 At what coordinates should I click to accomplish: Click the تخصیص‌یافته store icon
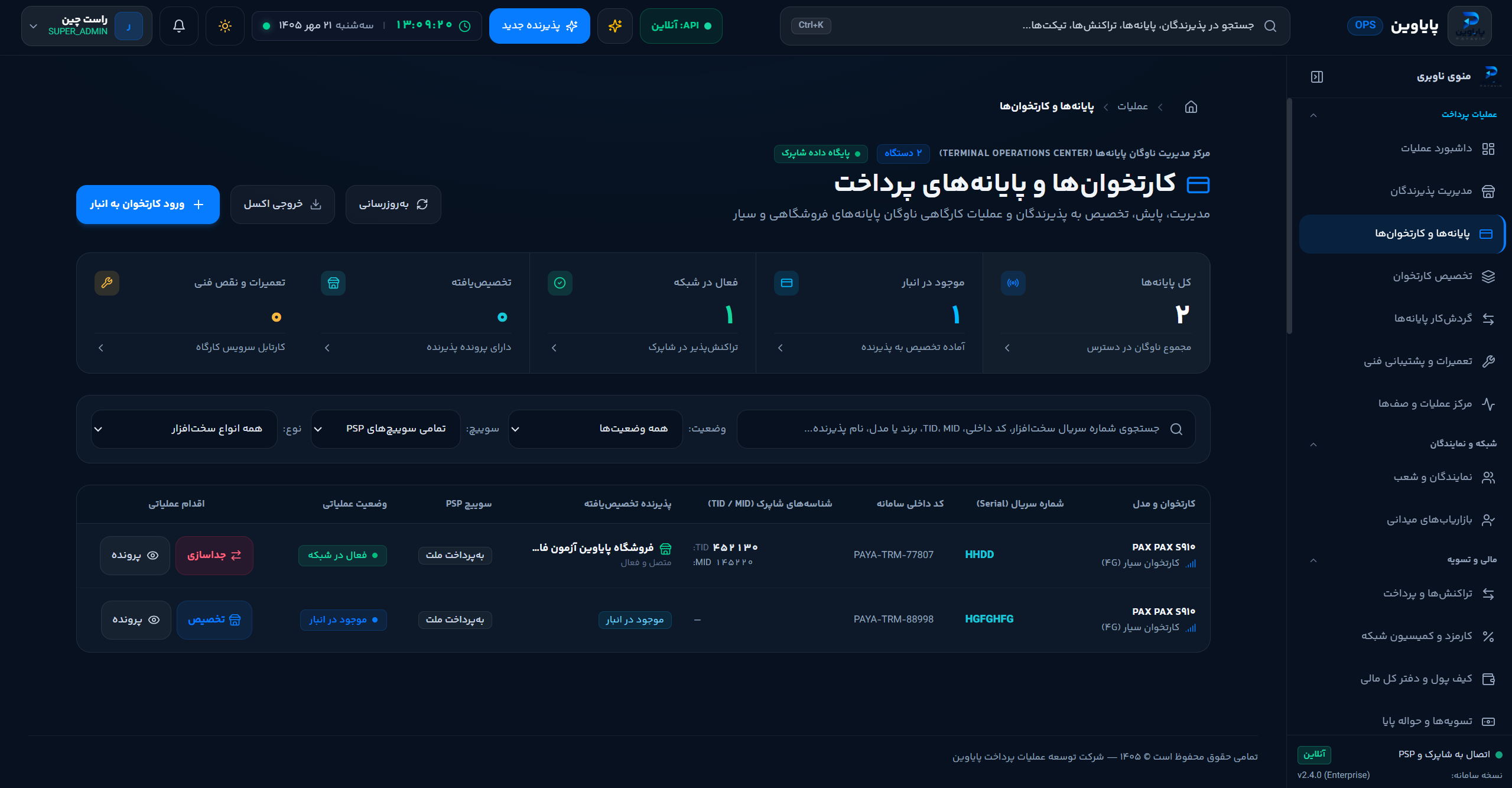click(x=333, y=283)
